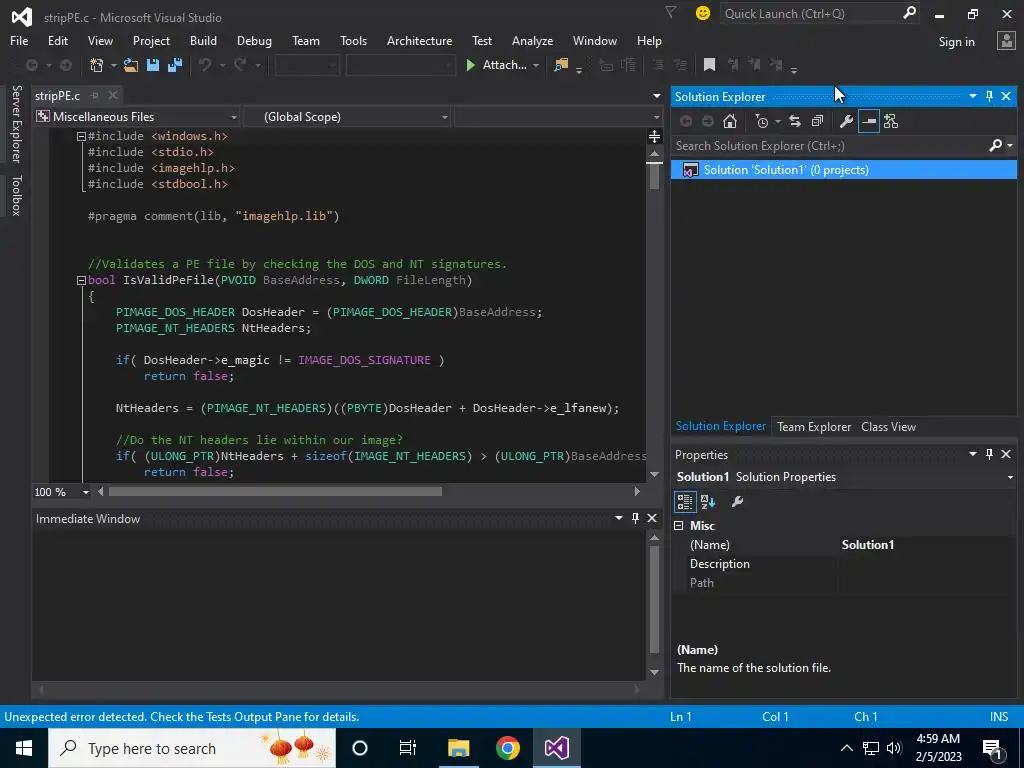The height and width of the screenshot is (768, 1024).
Task: Open the File menu
Action: click(19, 40)
